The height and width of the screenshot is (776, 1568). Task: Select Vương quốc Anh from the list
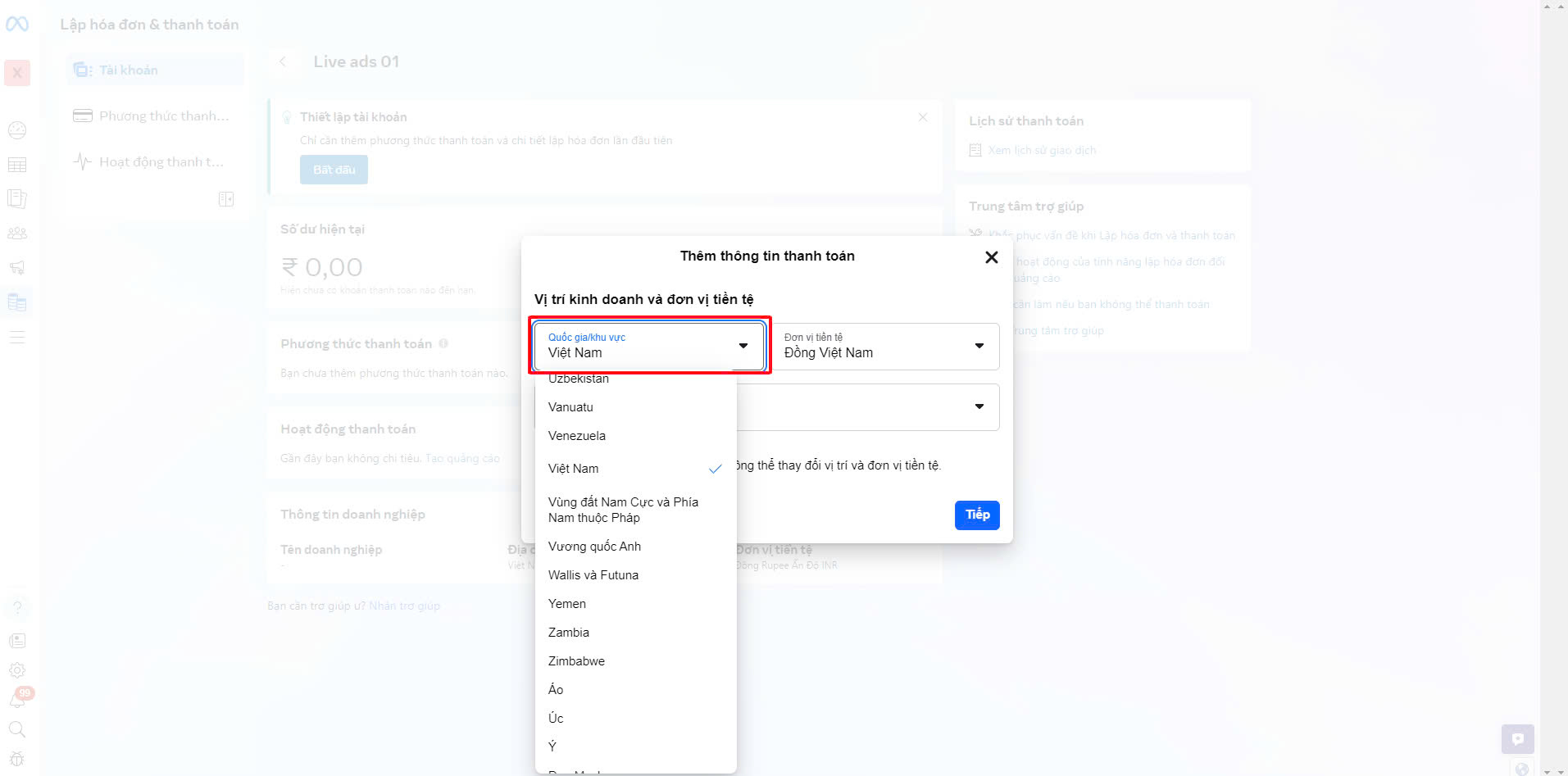[635, 547]
